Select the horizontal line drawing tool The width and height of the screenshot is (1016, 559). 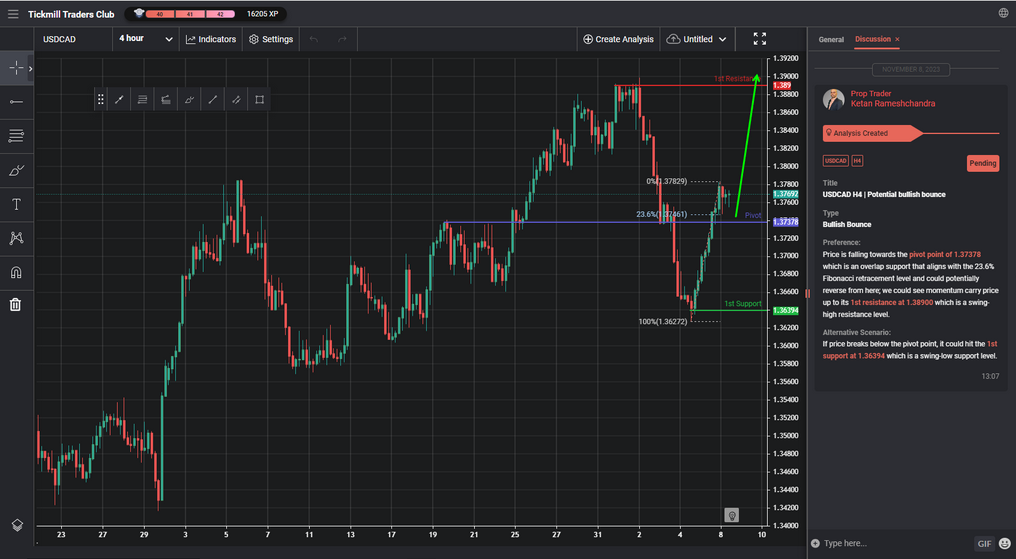point(16,102)
